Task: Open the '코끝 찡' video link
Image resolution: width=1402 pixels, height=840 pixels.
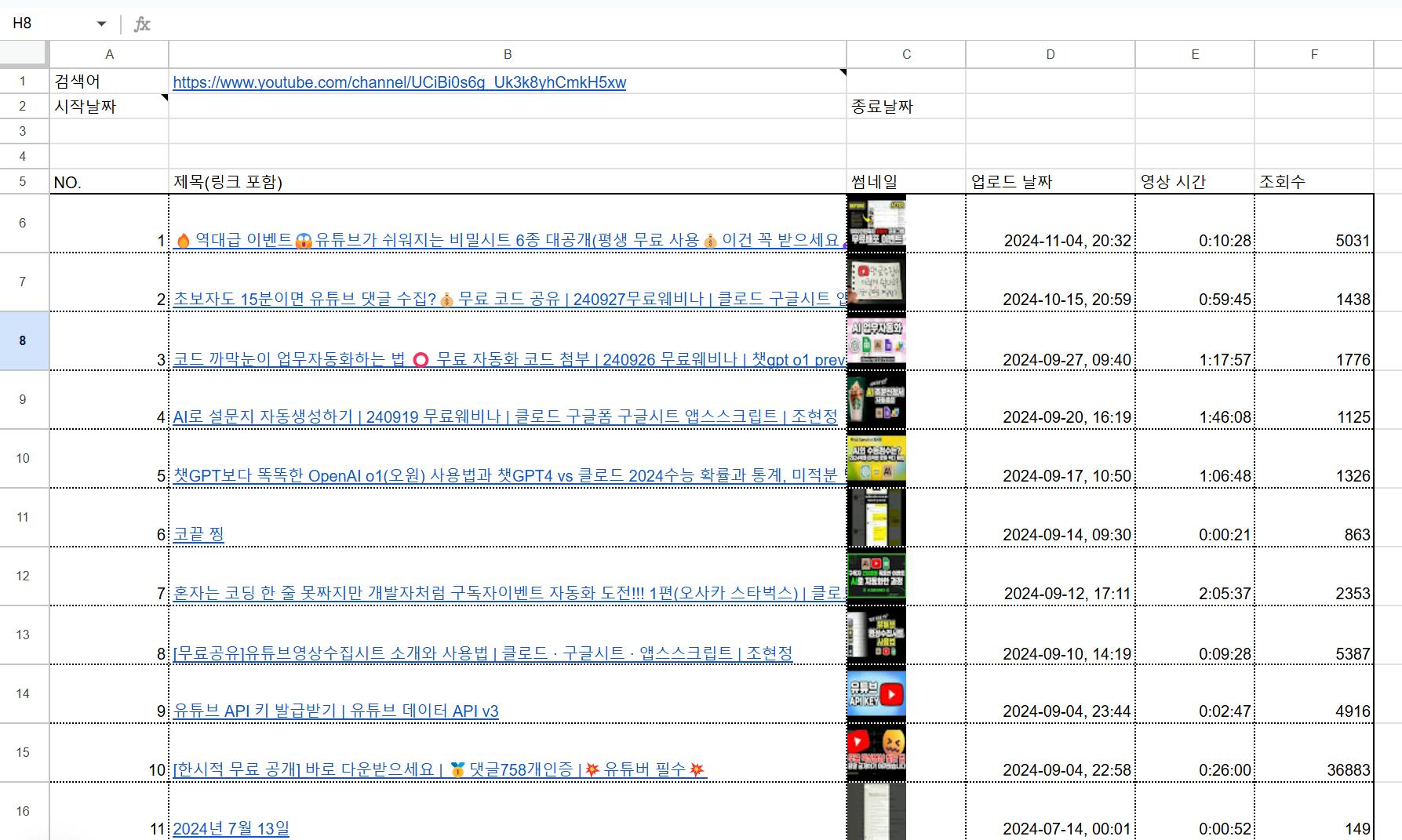Action: coord(198,534)
